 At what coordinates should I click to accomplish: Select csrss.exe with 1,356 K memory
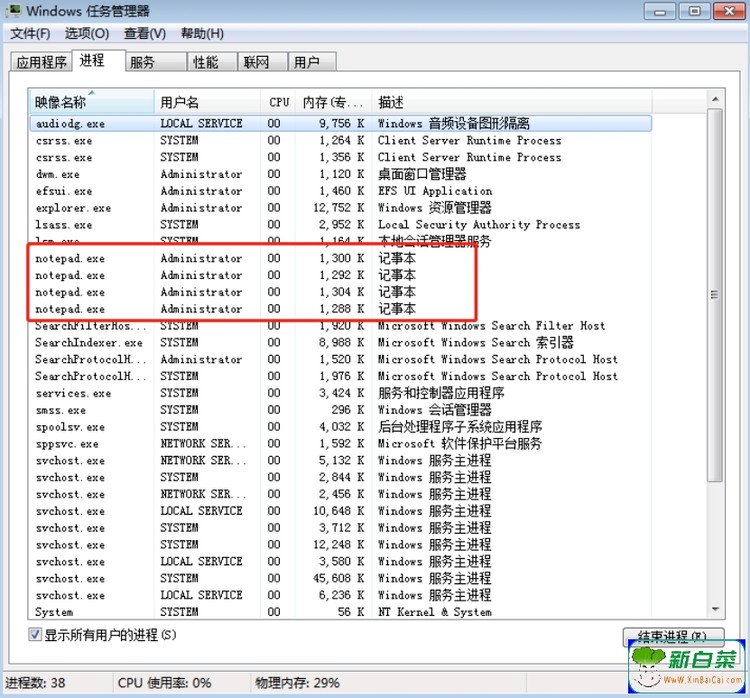[x=341, y=157]
